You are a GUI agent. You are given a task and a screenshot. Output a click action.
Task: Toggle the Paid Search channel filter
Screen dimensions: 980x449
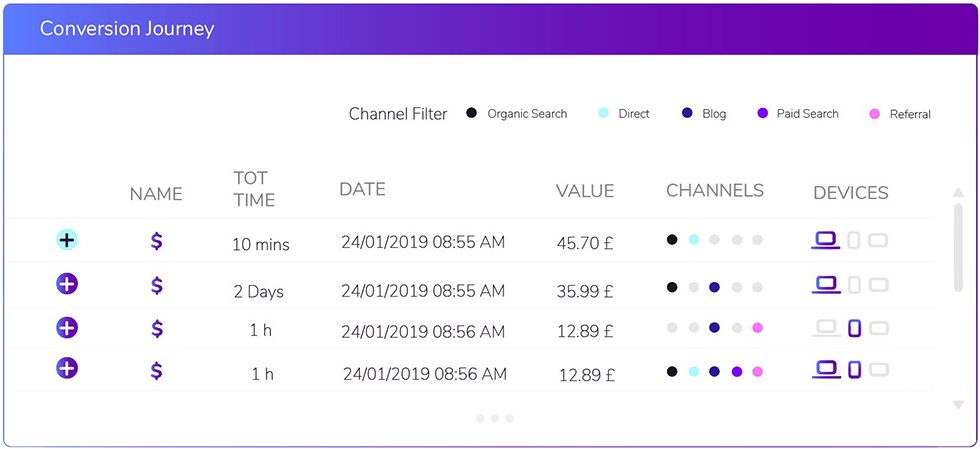[798, 114]
